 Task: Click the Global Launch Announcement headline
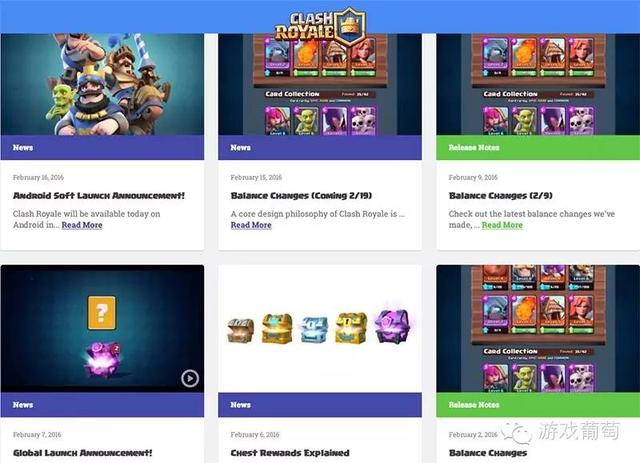point(82,453)
